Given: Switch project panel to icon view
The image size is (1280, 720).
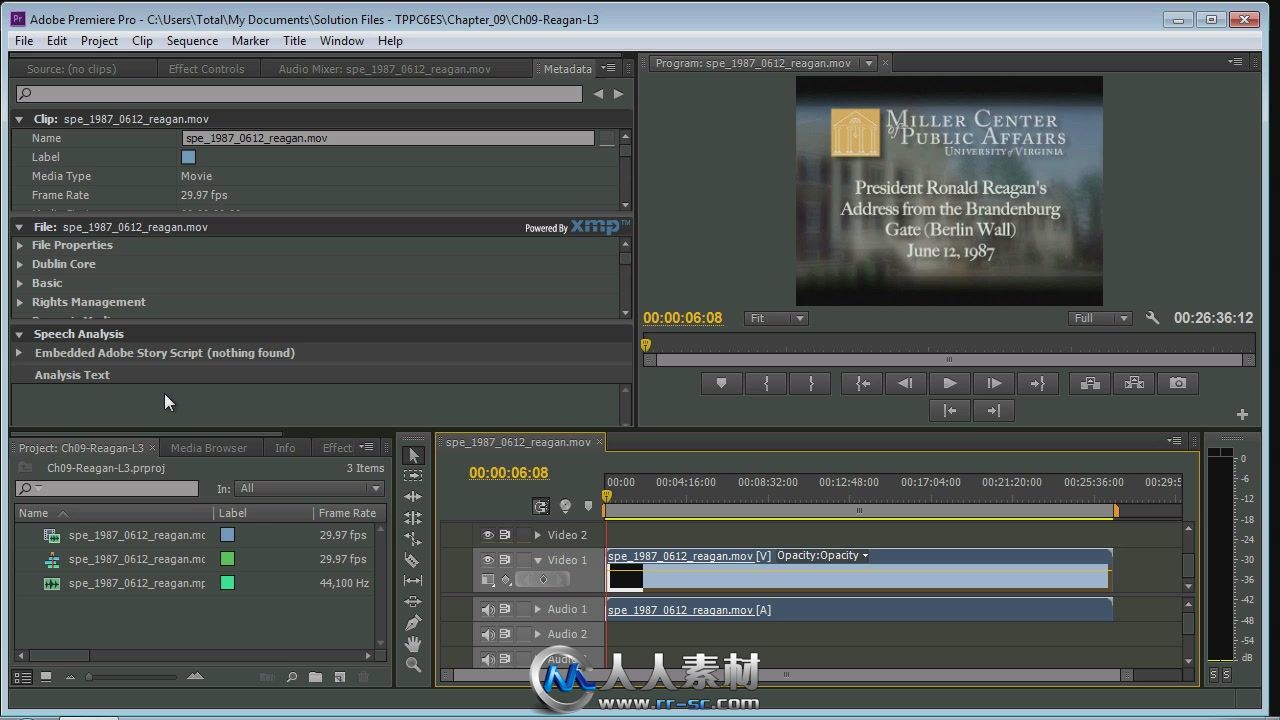Looking at the screenshot, I should [45, 677].
